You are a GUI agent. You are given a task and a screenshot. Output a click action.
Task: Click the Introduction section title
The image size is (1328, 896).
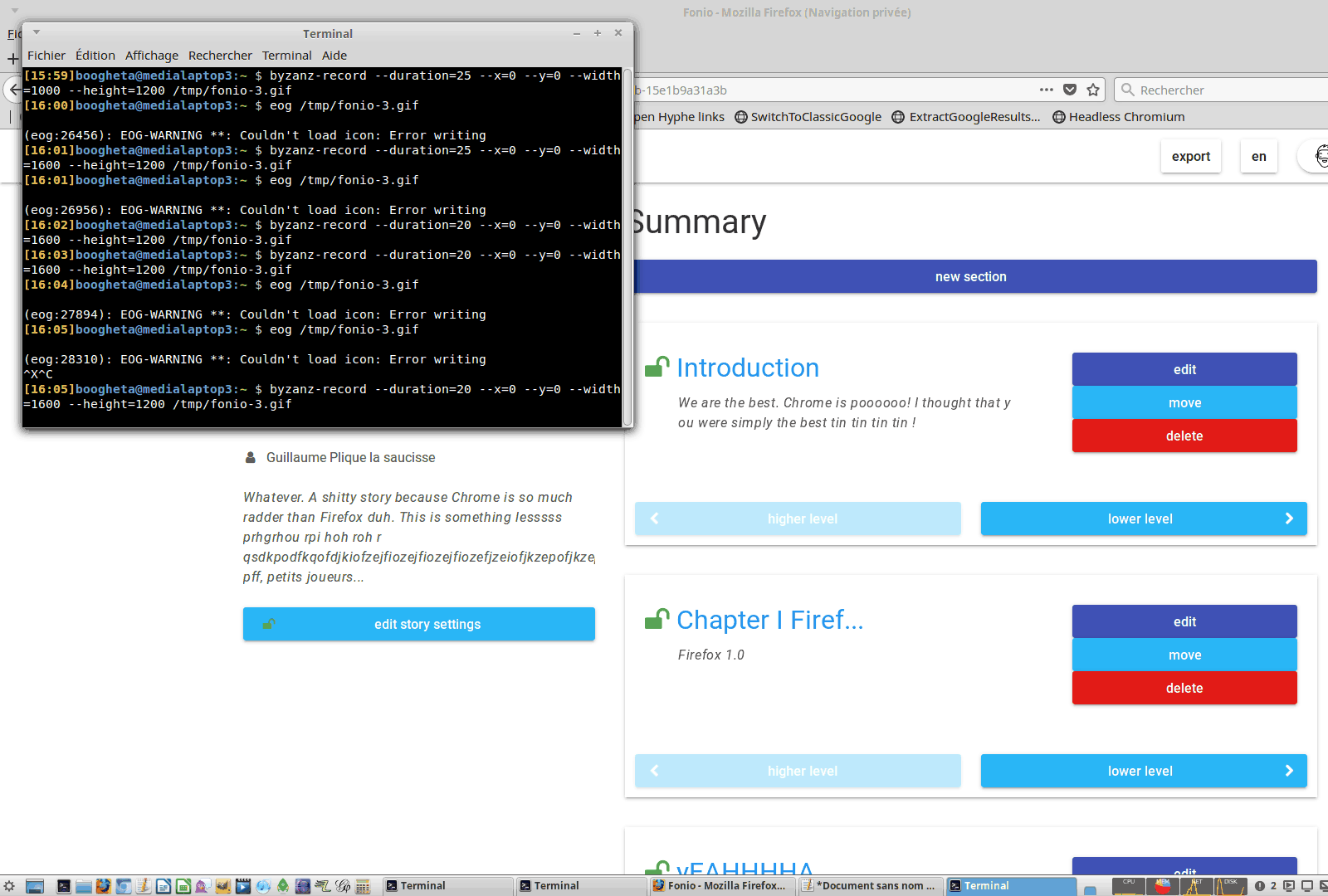[x=748, y=368]
